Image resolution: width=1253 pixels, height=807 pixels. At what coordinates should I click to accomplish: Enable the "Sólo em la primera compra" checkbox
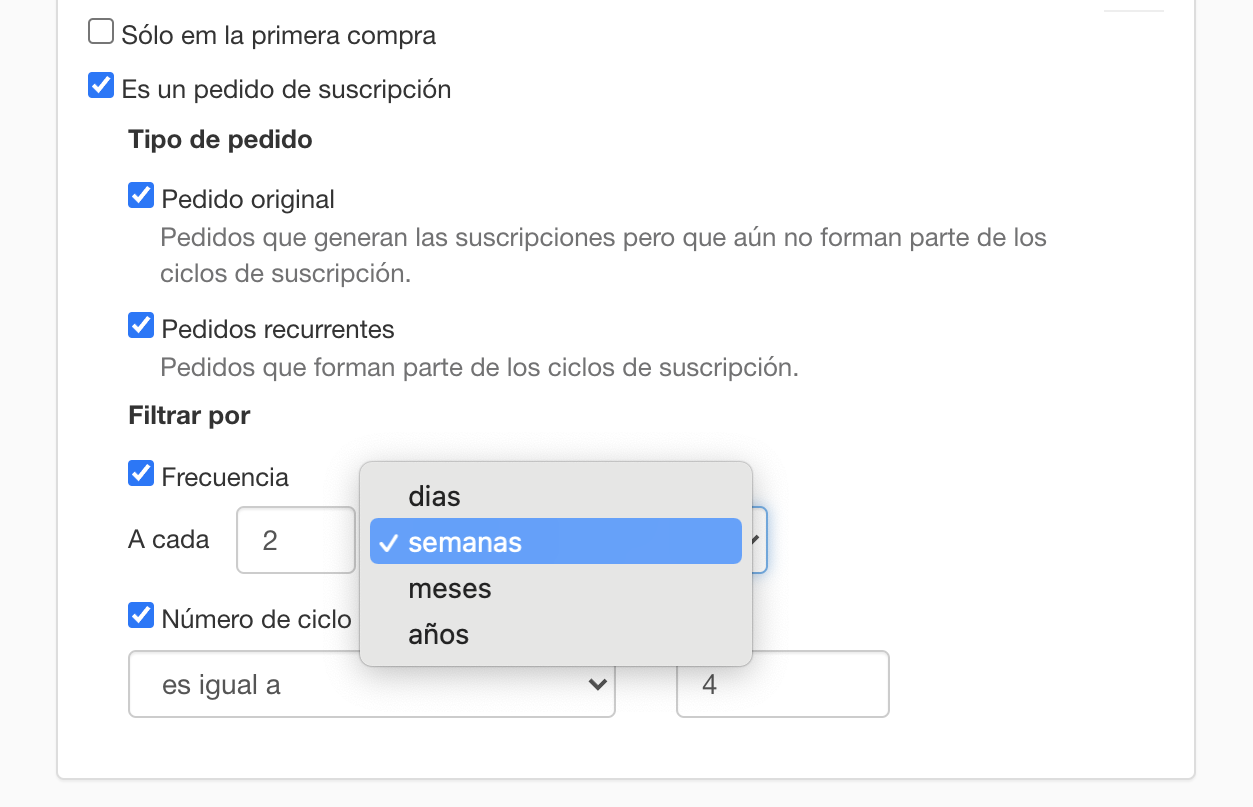(x=100, y=30)
